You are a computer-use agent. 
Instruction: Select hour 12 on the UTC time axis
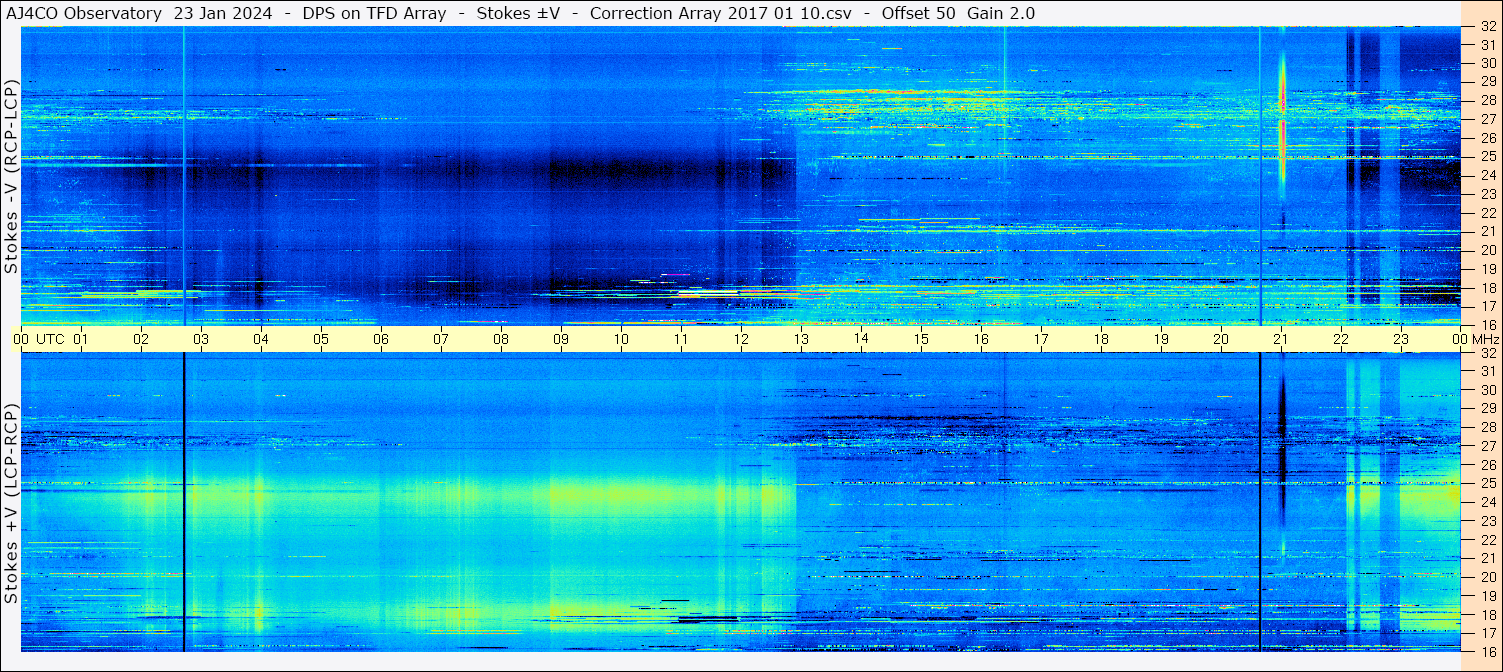tap(741, 339)
